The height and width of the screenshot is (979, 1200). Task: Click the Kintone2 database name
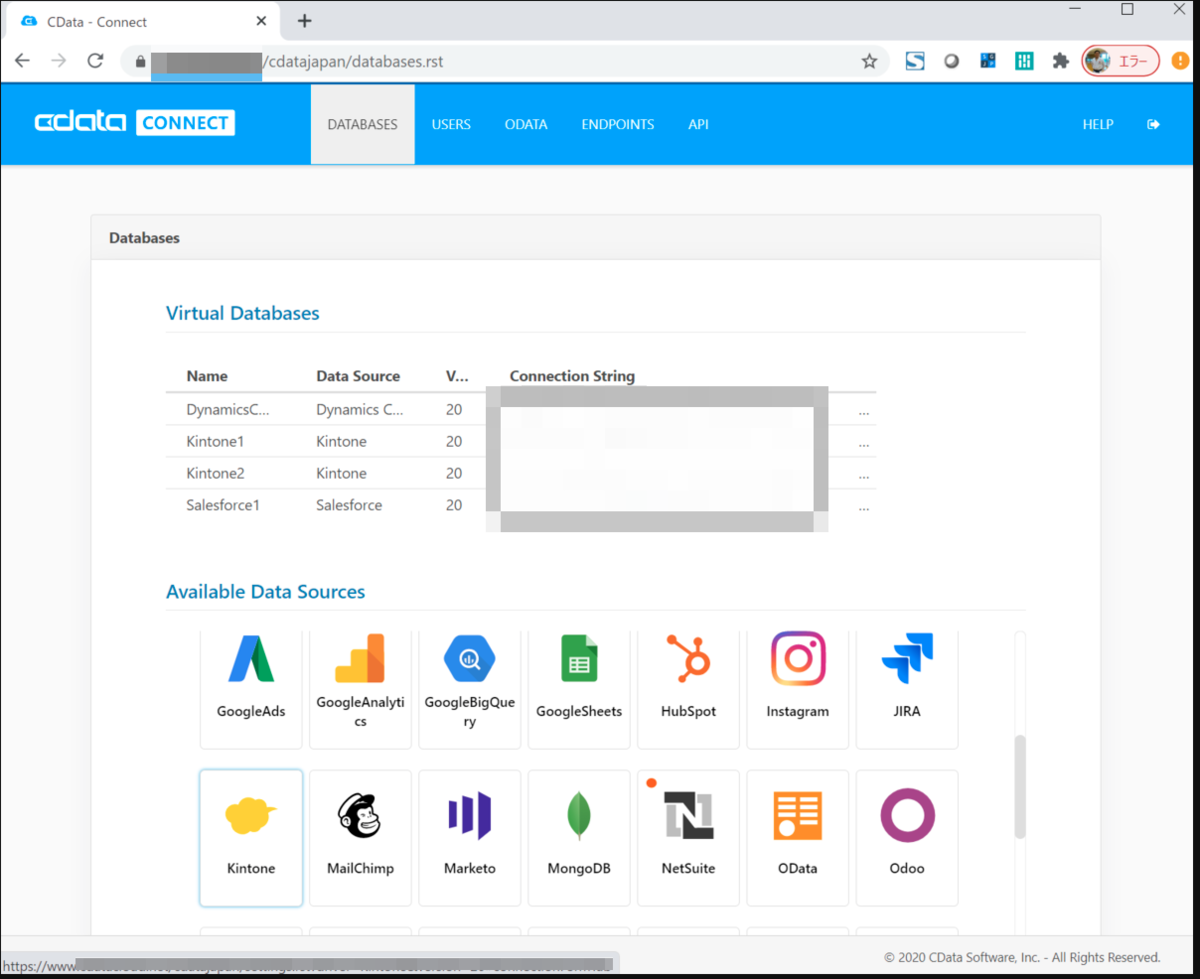click(x=215, y=473)
